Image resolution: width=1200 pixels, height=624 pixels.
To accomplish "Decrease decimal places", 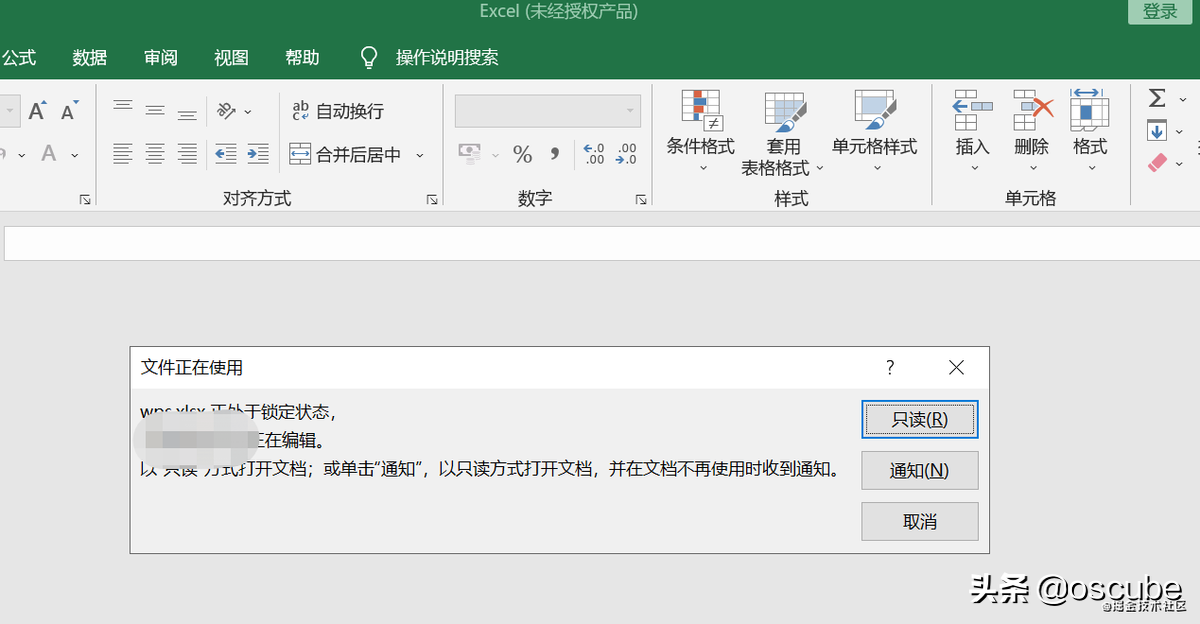I will (x=626, y=153).
